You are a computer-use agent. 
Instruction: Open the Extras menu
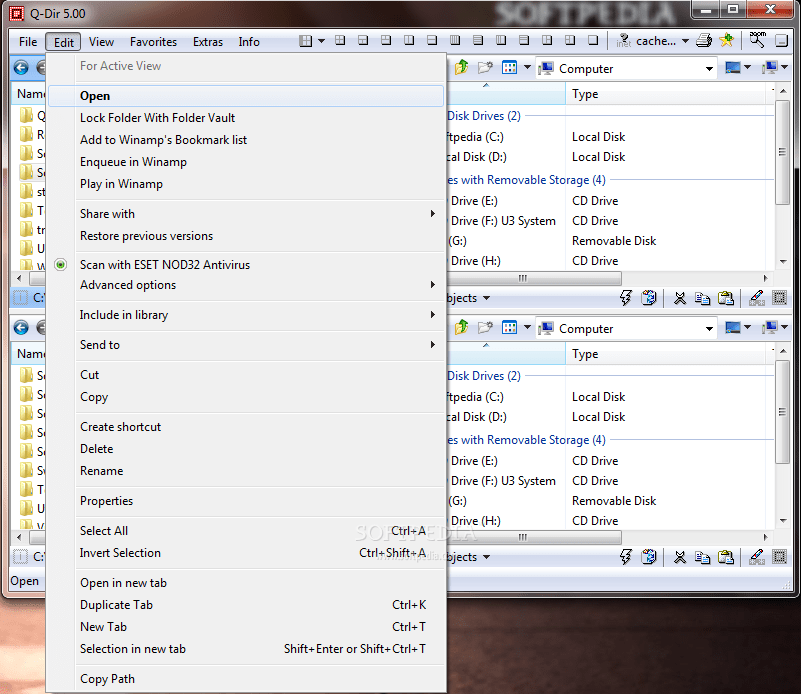tap(207, 42)
